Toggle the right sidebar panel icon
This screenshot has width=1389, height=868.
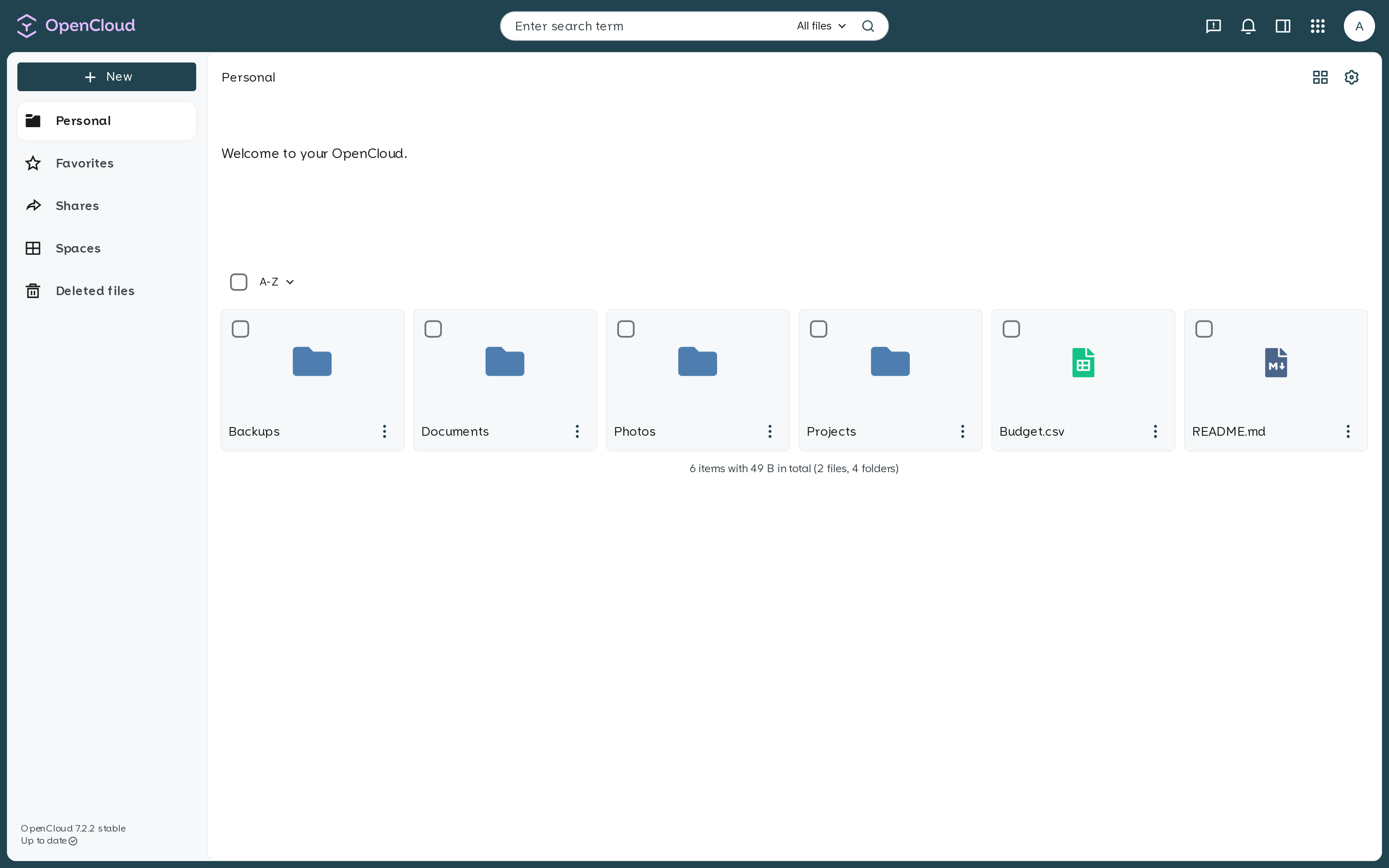click(1283, 26)
